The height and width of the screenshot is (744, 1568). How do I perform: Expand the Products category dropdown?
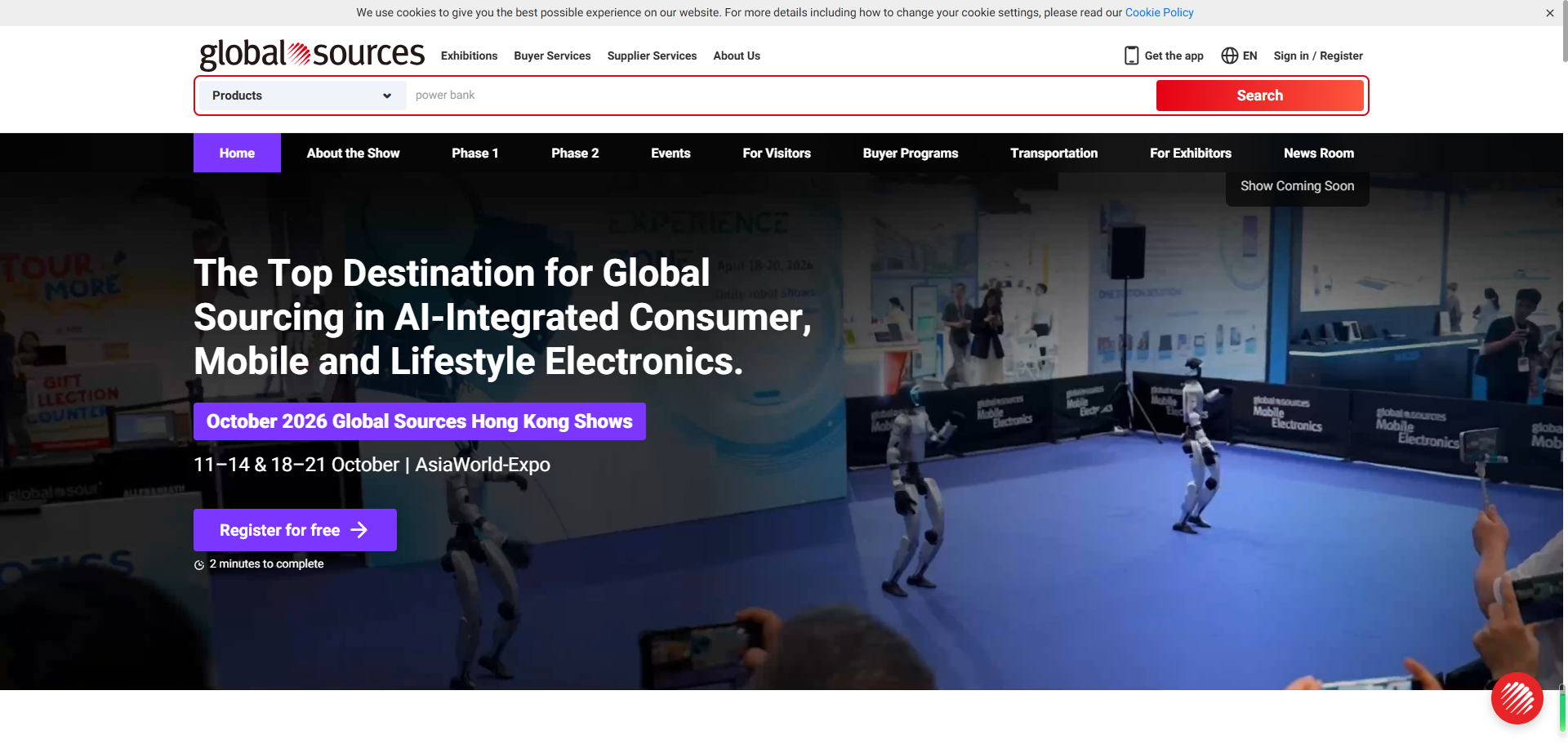click(x=302, y=96)
